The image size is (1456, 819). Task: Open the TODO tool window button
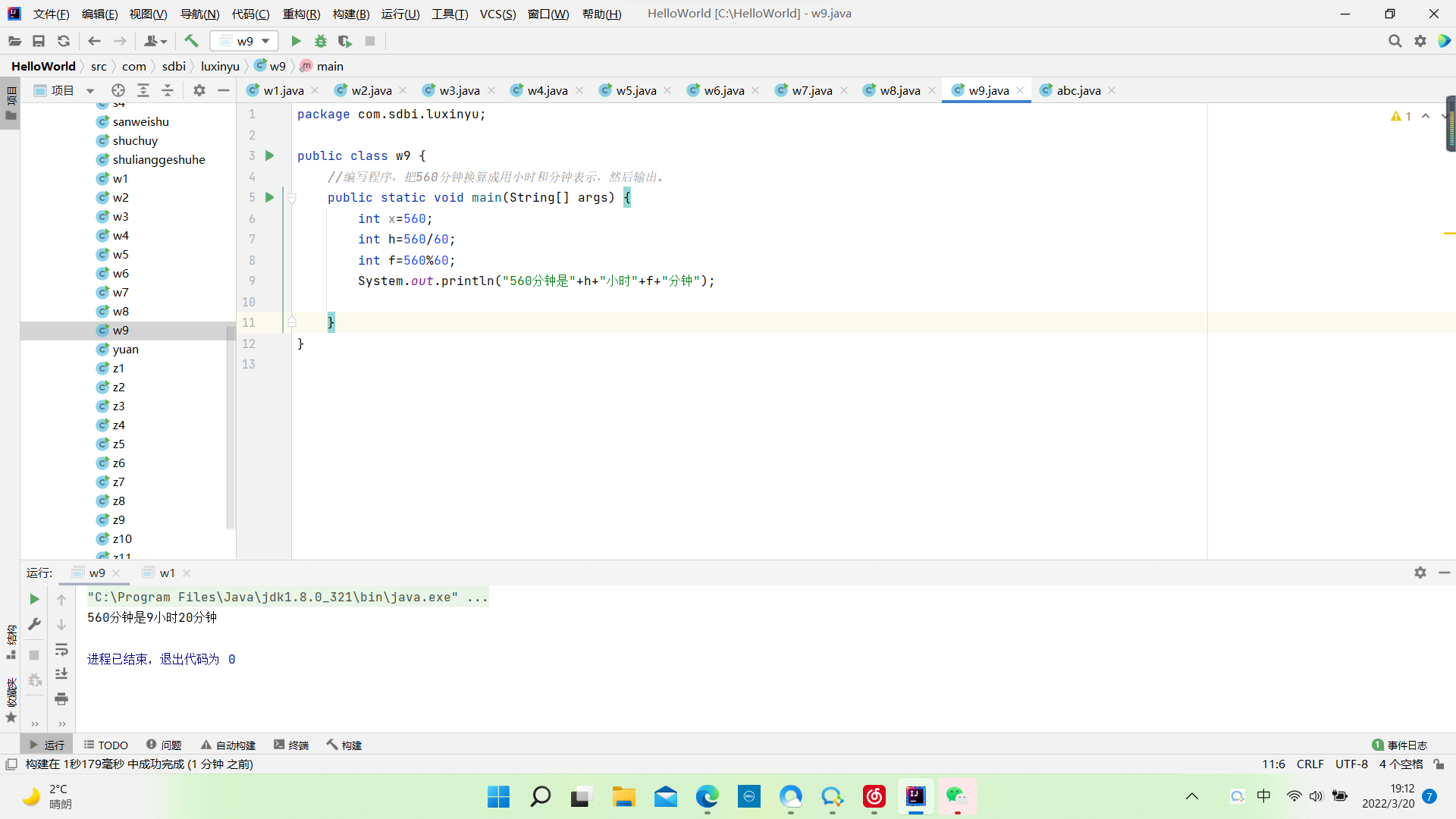(106, 745)
